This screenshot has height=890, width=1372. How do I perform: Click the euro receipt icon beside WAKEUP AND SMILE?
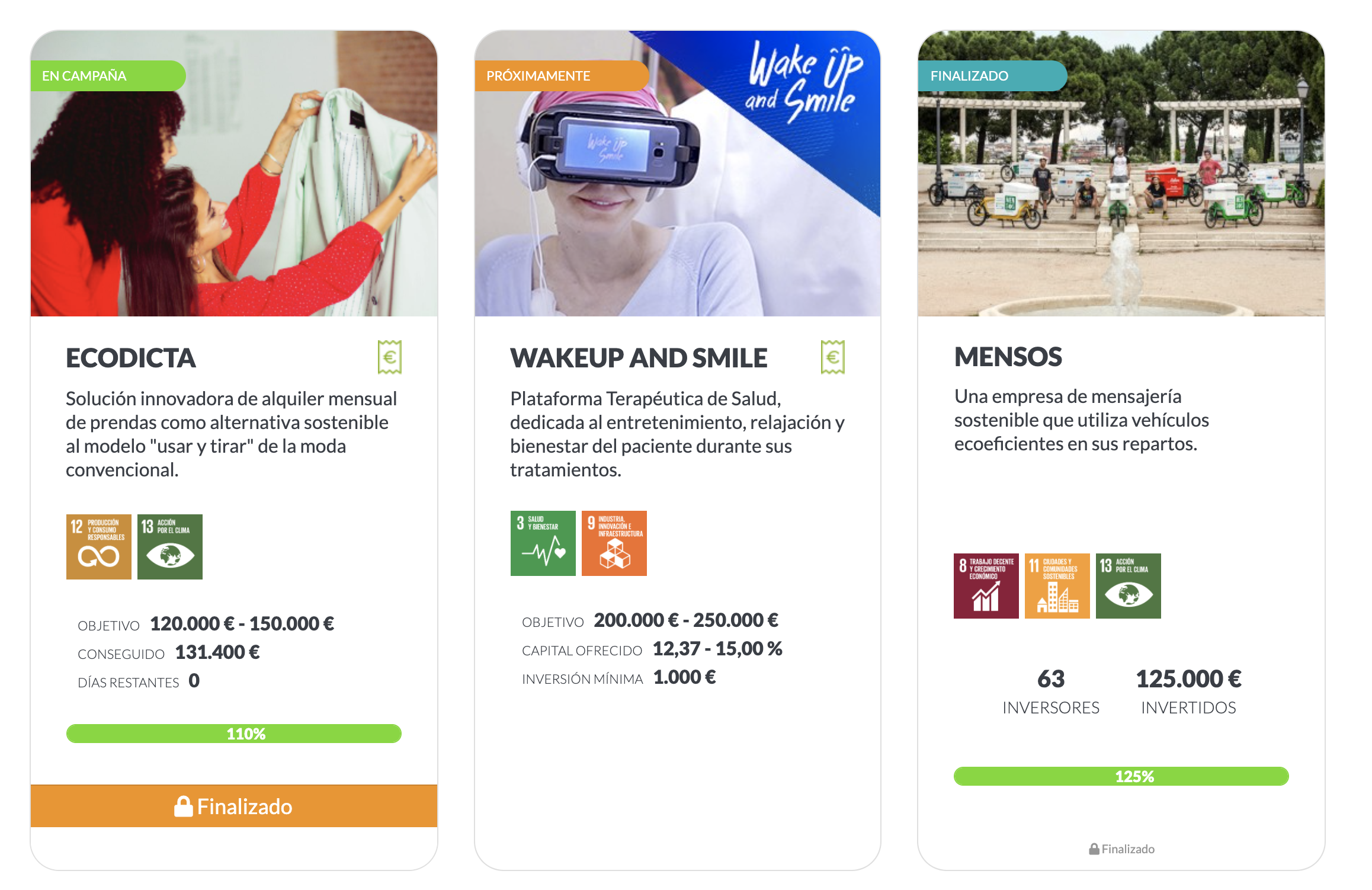pos(832,357)
